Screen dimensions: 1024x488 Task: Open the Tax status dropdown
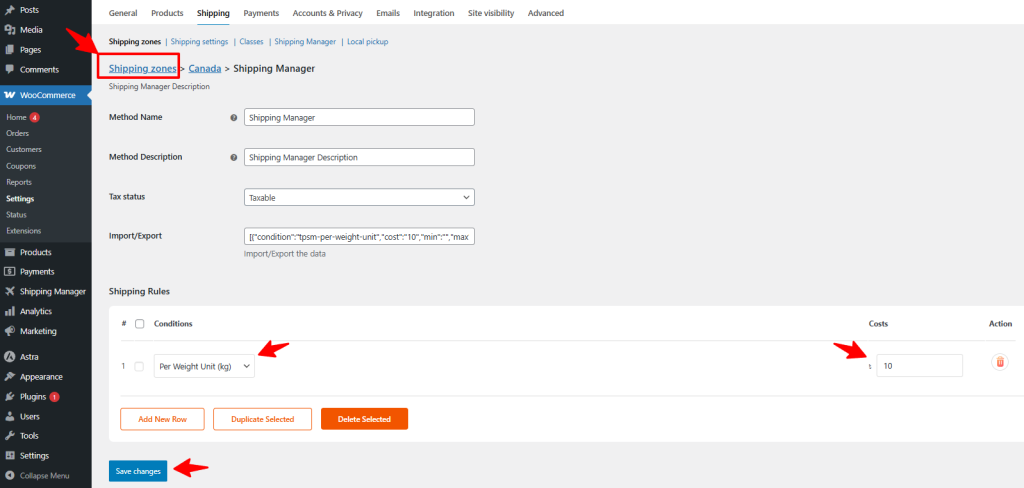(359, 198)
